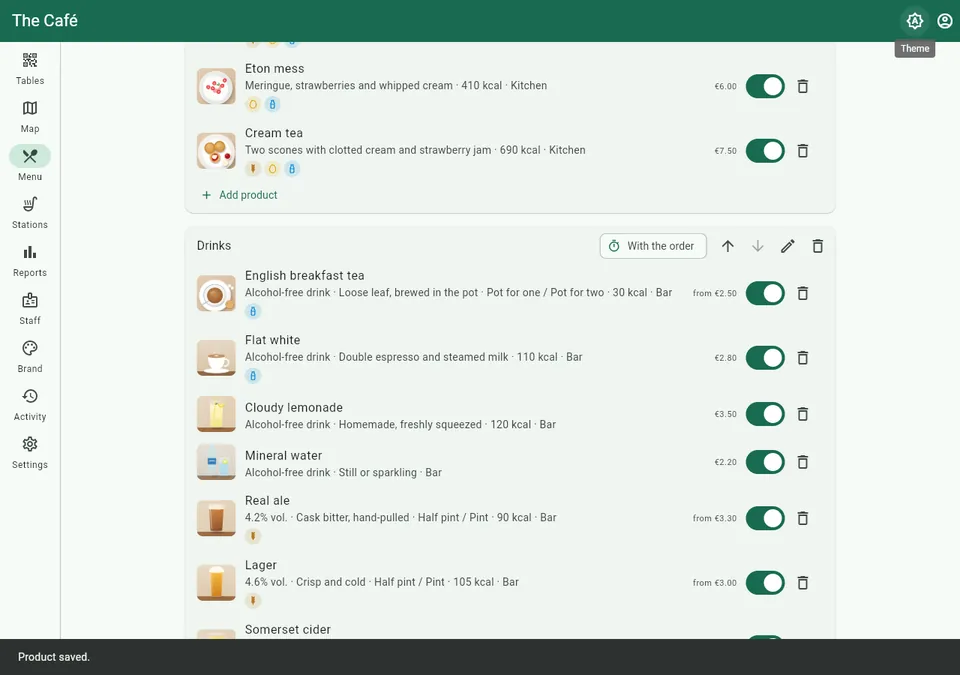Open the Reports section
This screenshot has height=675, width=960.
tap(30, 260)
